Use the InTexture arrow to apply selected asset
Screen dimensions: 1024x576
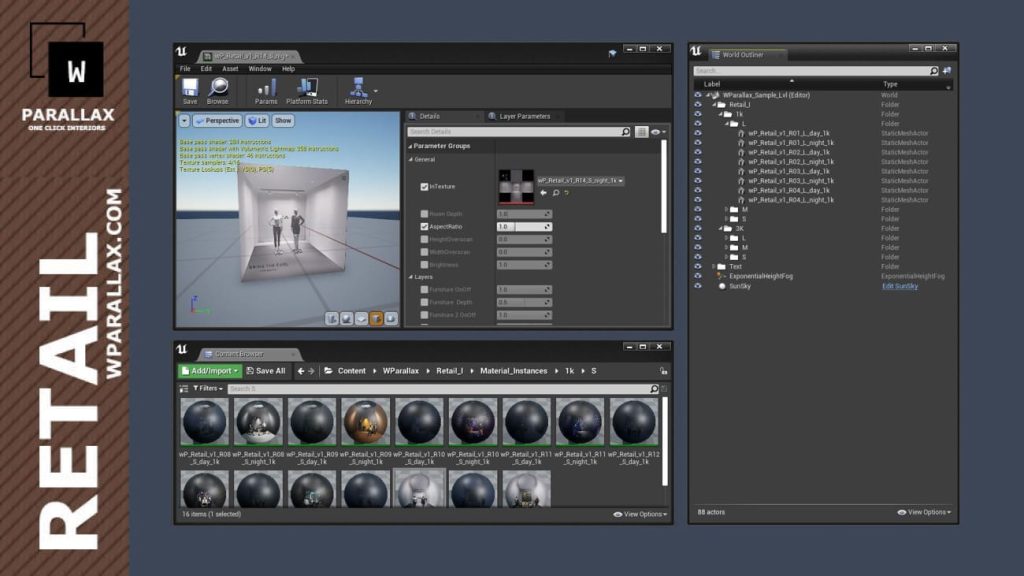(543, 193)
